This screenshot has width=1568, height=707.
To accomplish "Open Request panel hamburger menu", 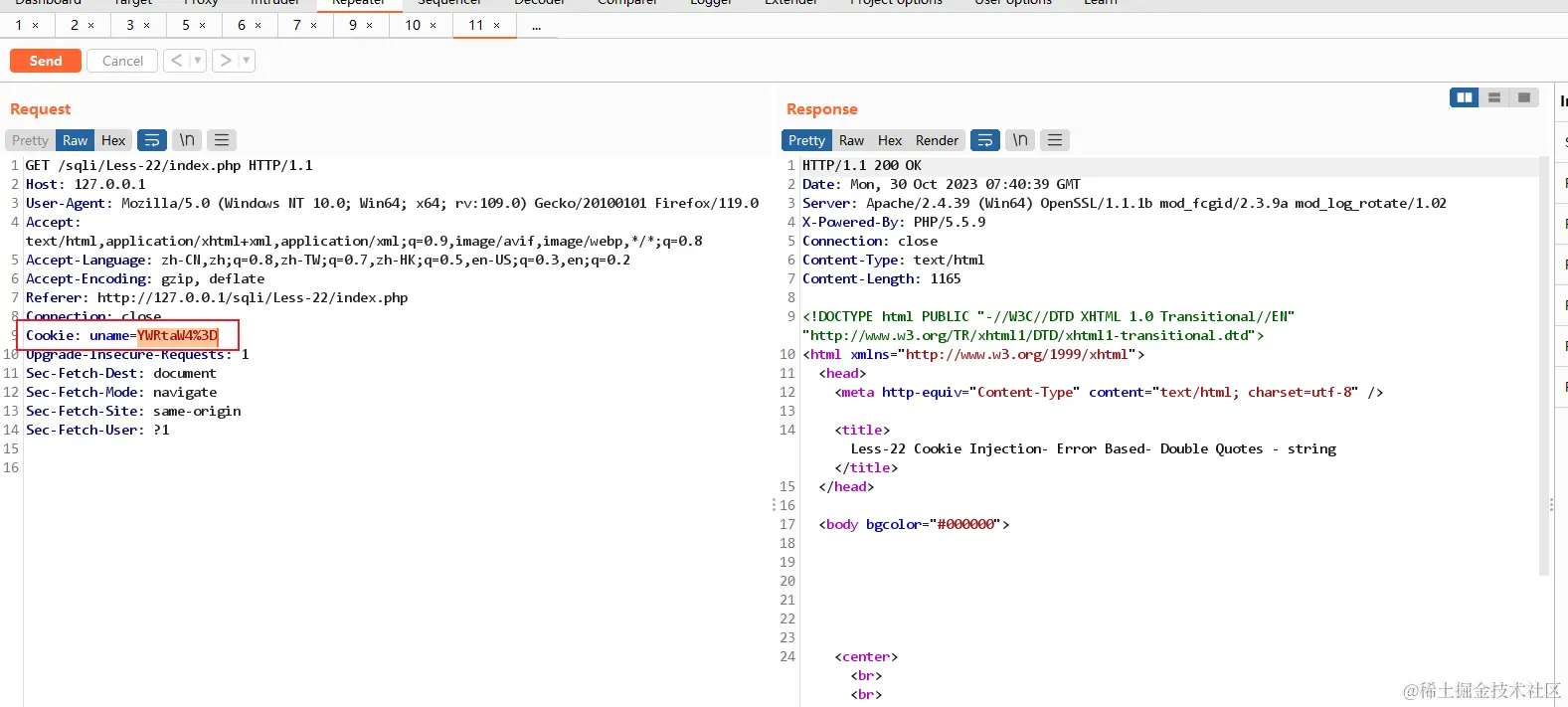I will pyautogui.click(x=222, y=140).
